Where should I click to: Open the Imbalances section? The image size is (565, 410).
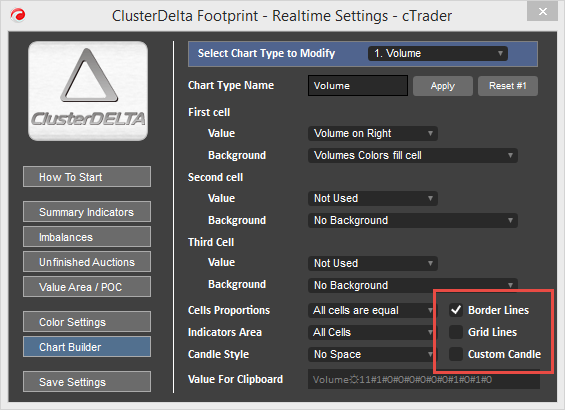pos(87,237)
